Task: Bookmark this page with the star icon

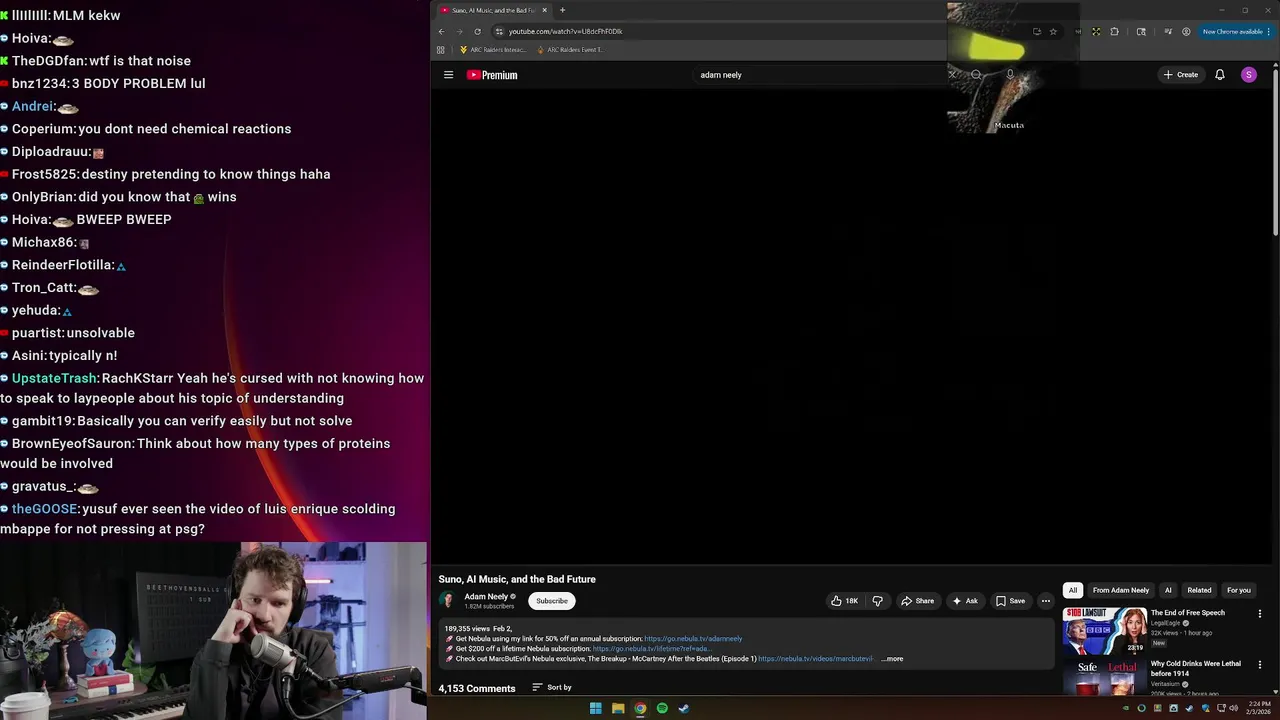Action: pos(1053,31)
